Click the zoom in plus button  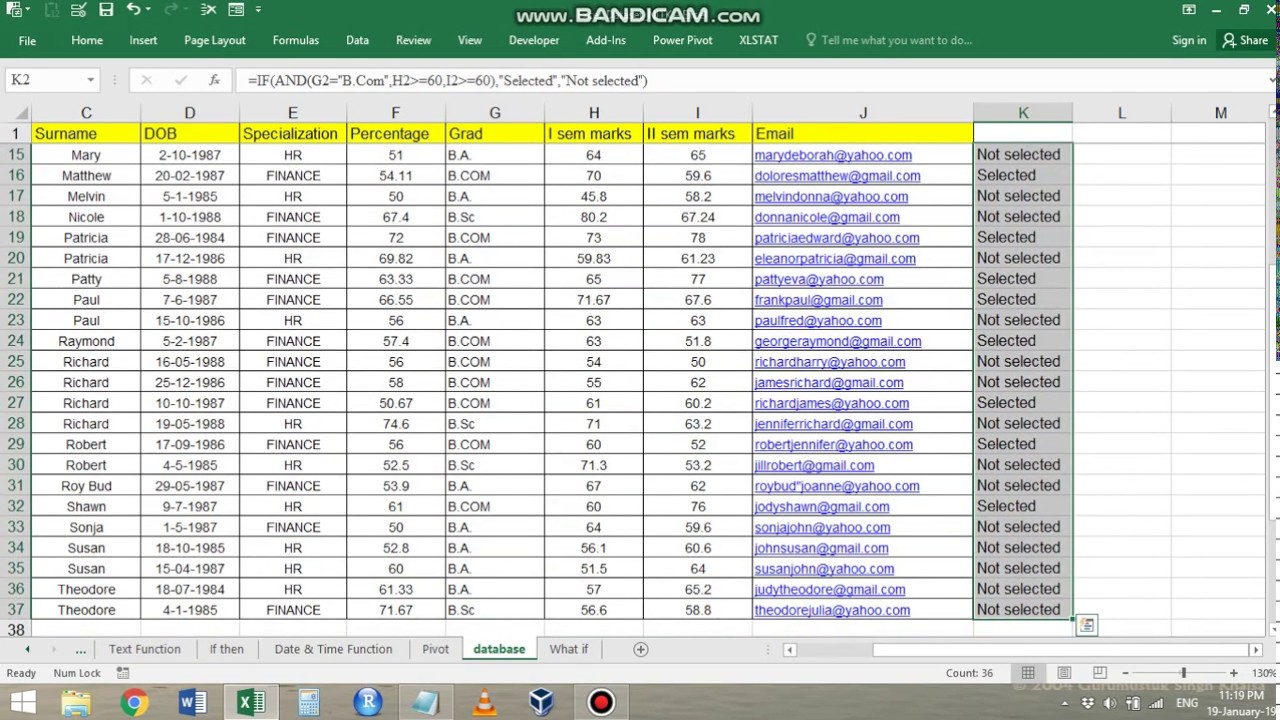point(1233,673)
